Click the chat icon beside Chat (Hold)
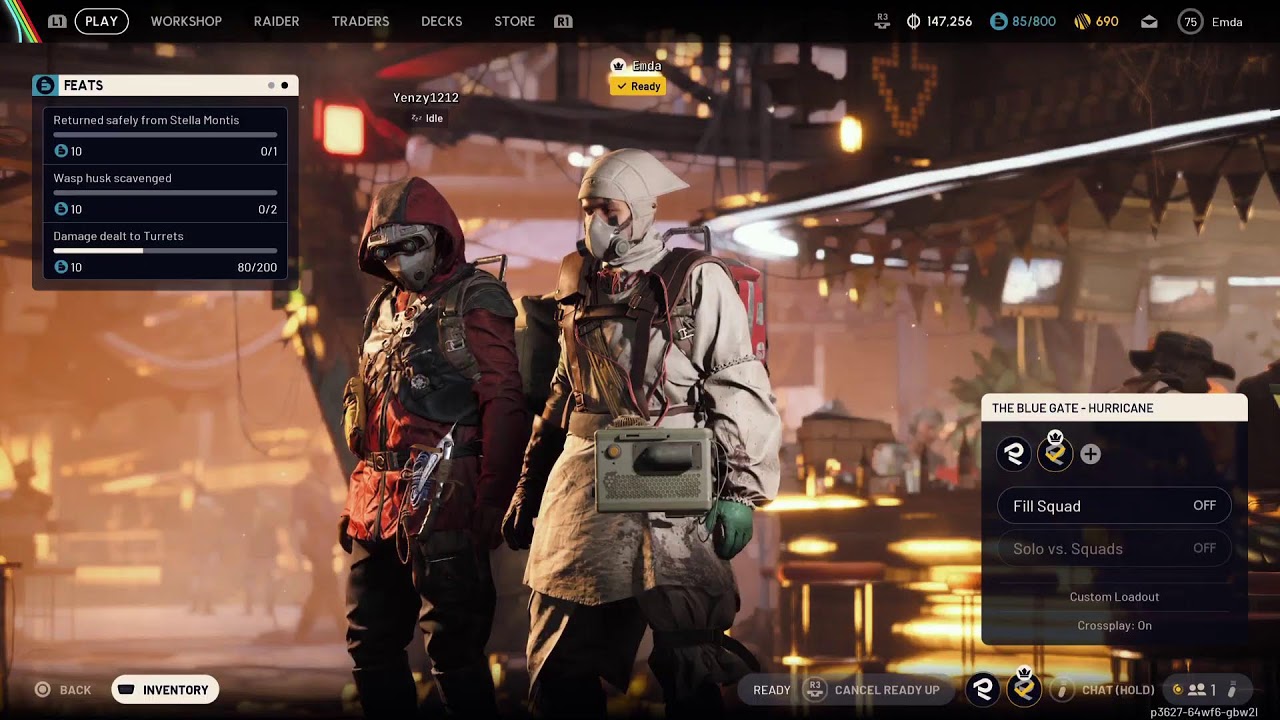Viewport: 1280px width, 720px height. pos(1062,689)
